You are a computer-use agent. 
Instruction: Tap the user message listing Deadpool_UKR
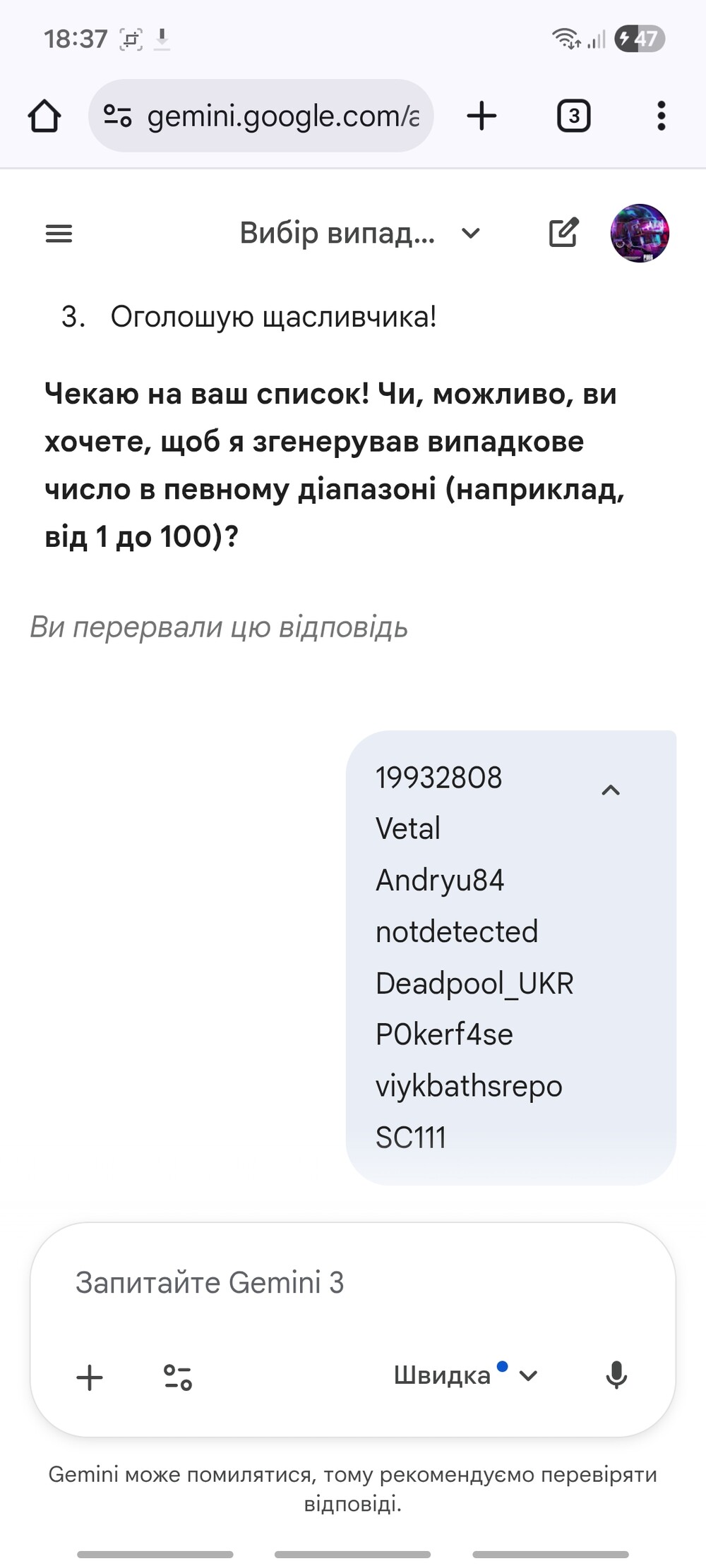click(474, 983)
